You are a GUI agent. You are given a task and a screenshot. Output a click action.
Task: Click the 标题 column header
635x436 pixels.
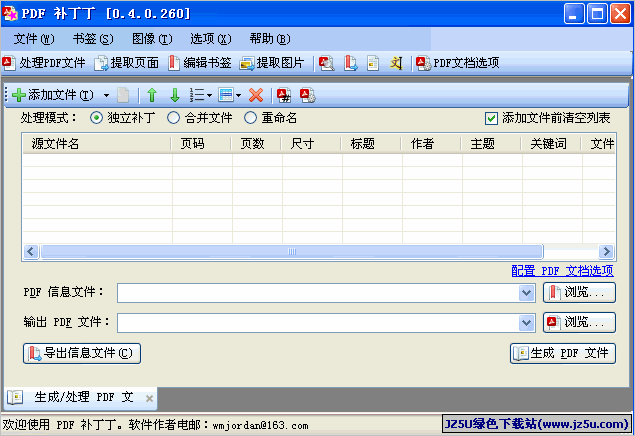tap(371, 144)
